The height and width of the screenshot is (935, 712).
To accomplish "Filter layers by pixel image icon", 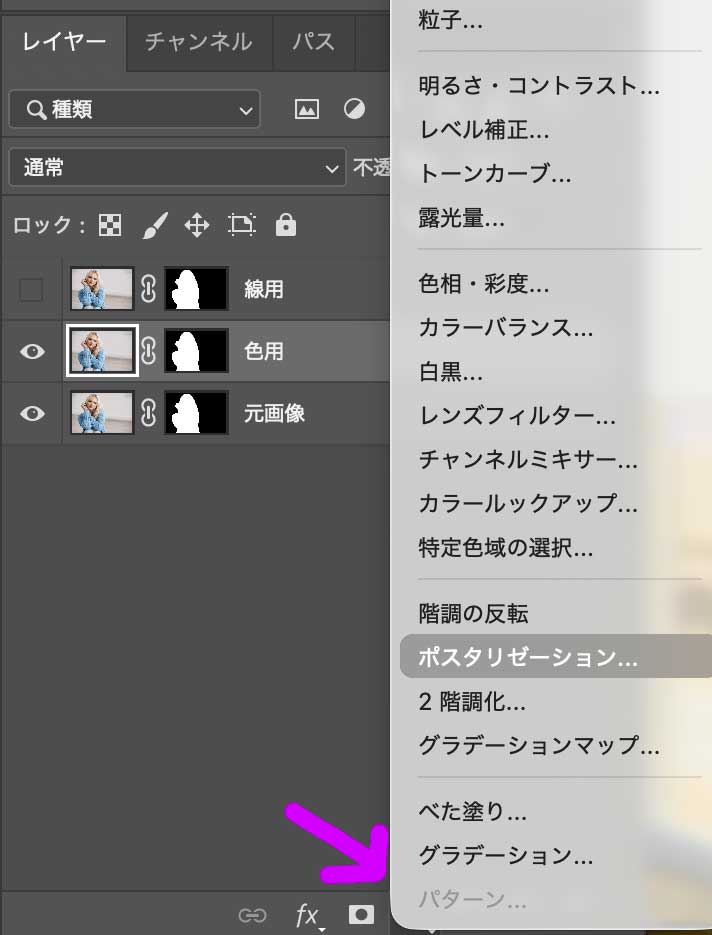I will tap(307, 109).
